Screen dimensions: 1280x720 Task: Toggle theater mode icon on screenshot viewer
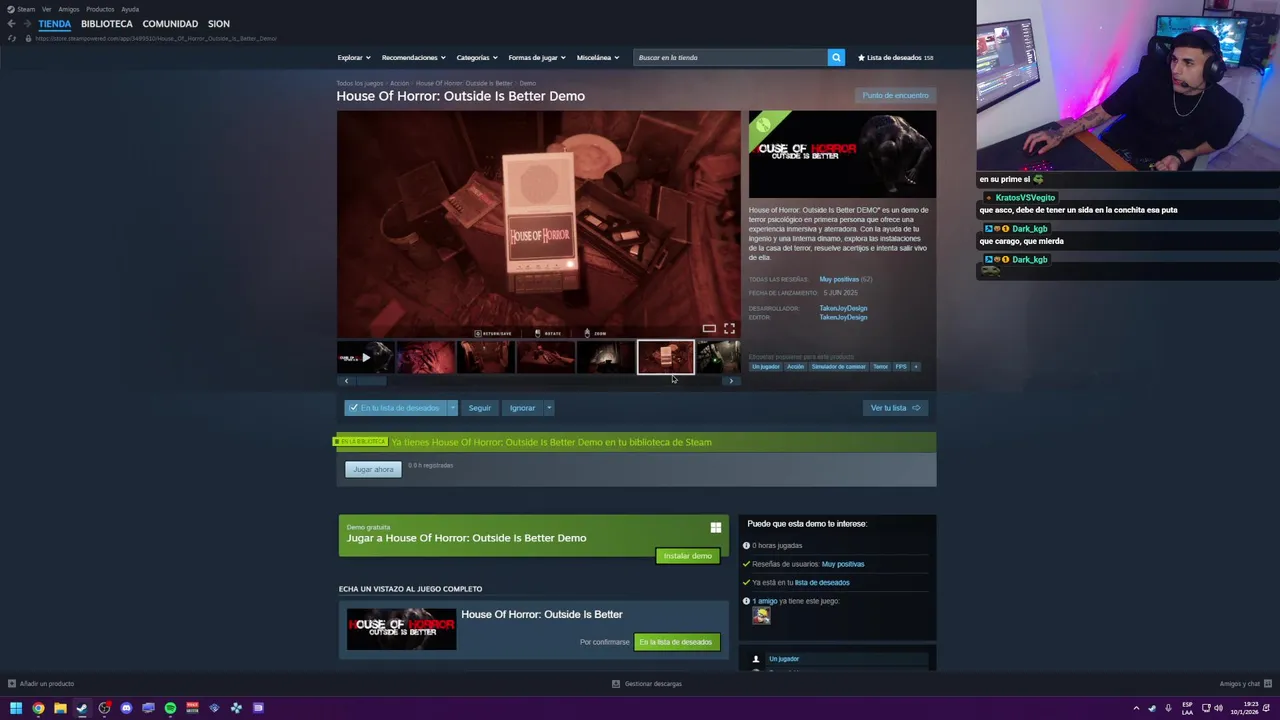coord(709,328)
